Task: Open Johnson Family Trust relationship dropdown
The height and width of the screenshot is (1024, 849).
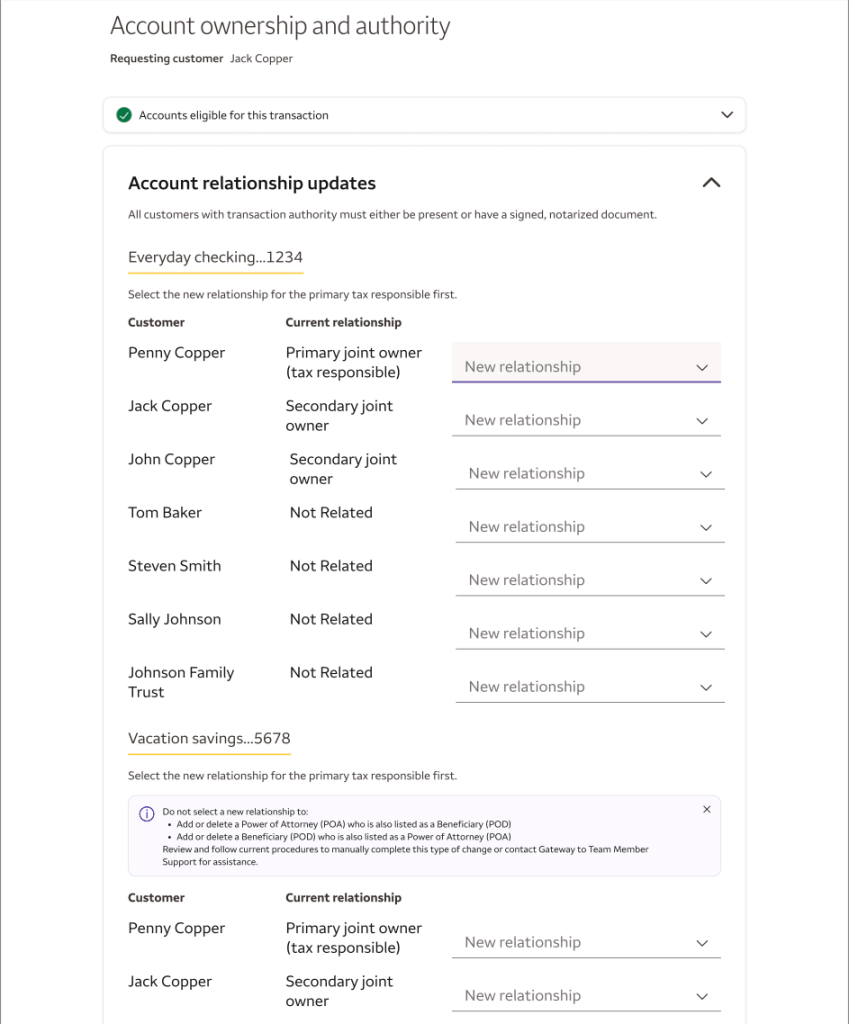Action: pyautogui.click(x=589, y=687)
